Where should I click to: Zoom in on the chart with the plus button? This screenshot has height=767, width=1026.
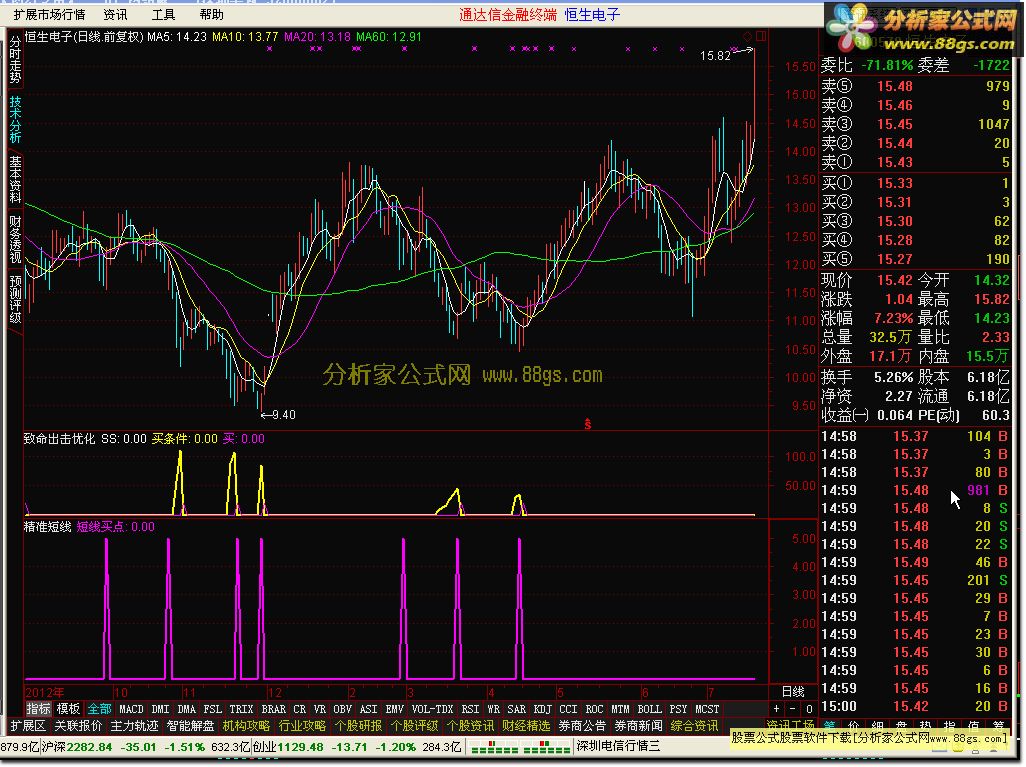click(x=777, y=709)
